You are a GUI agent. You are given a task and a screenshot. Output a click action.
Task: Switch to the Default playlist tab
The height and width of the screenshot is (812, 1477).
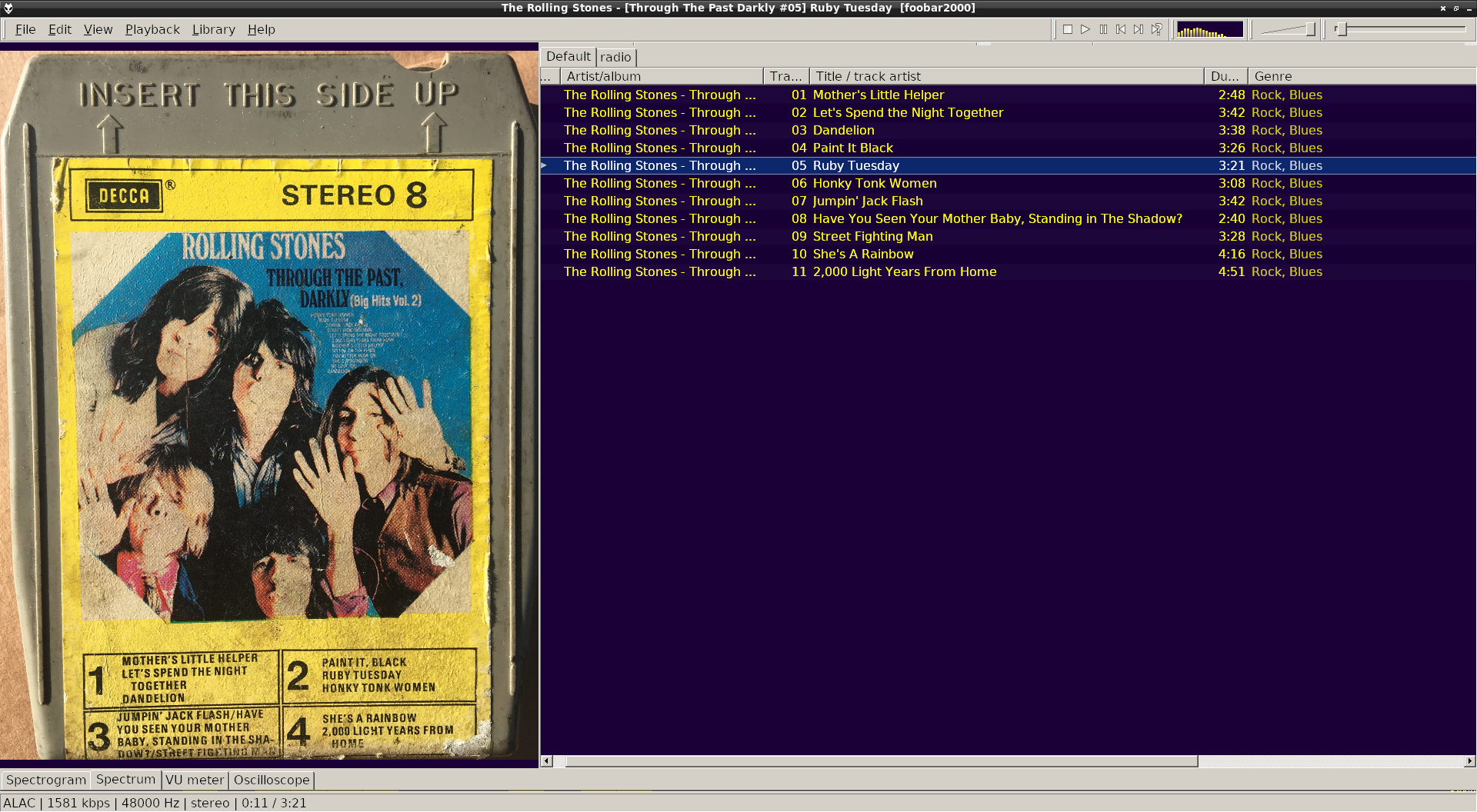(x=568, y=57)
